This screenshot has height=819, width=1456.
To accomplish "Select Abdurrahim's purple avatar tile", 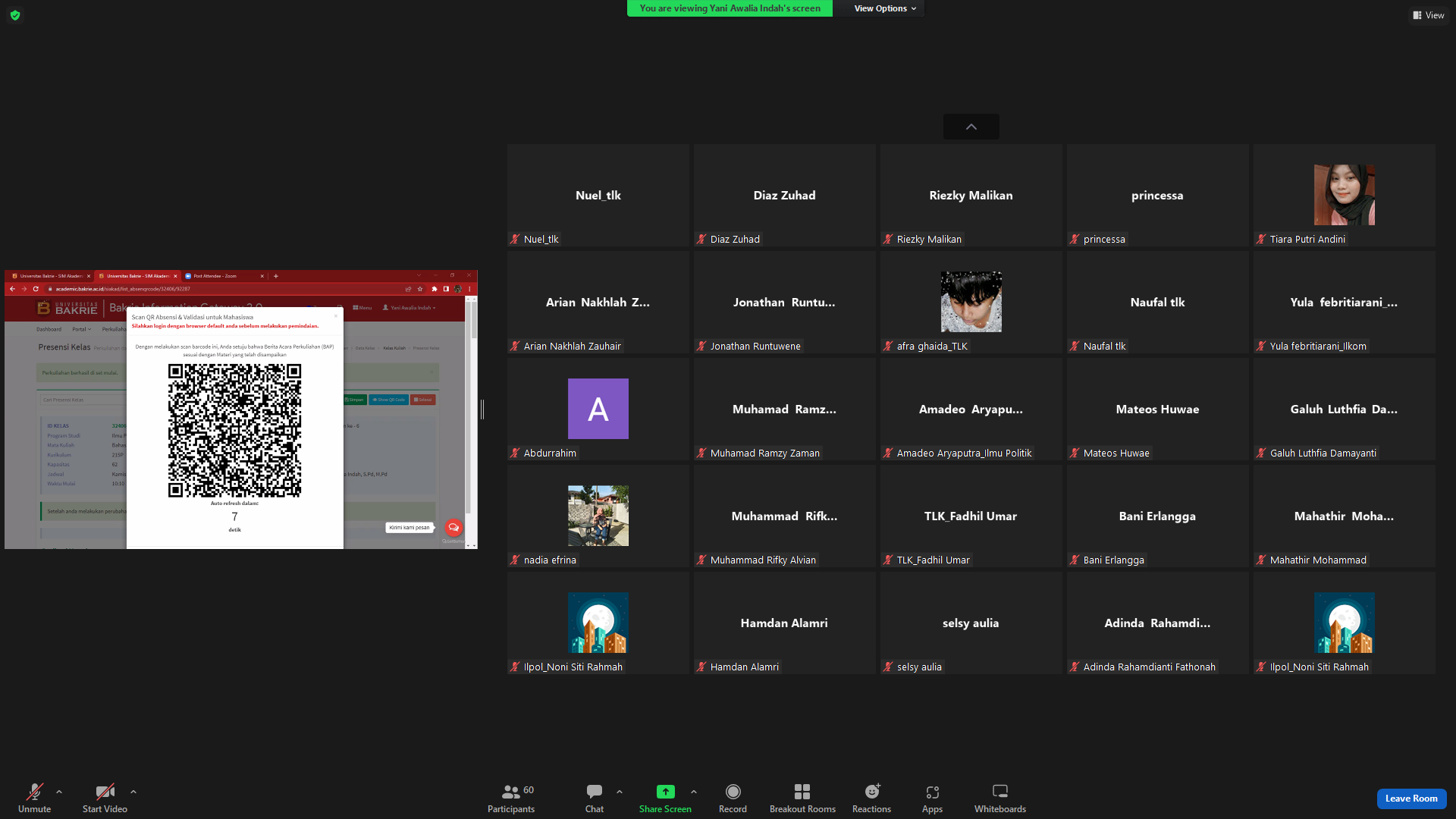I will (598, 409).
